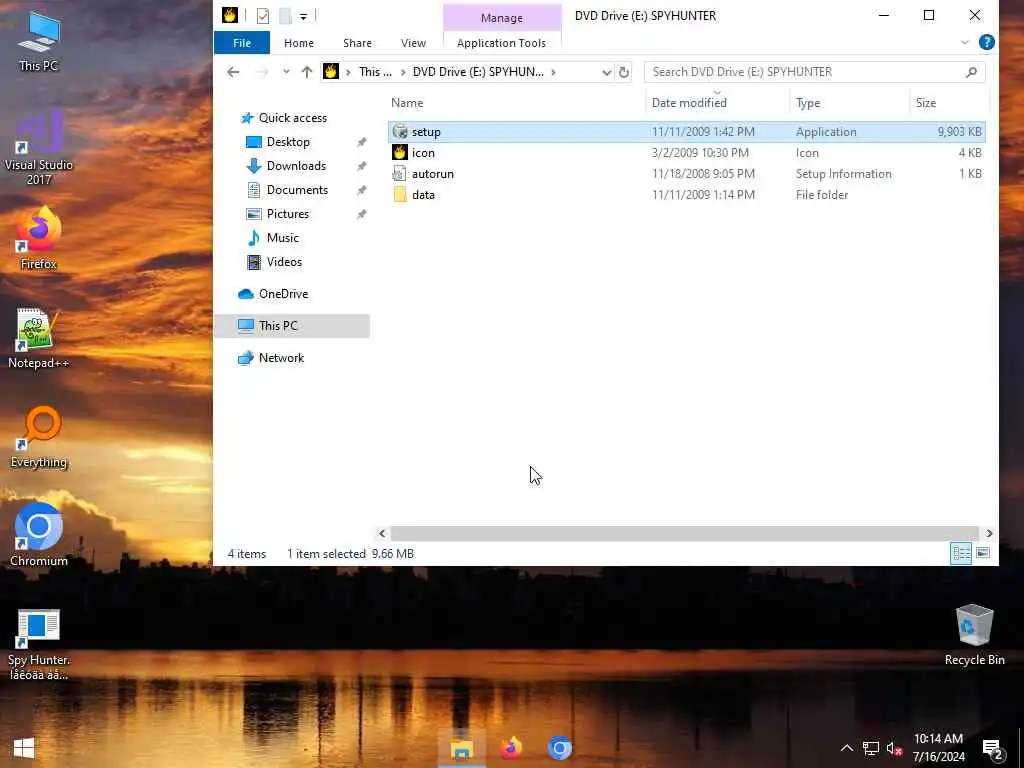The image size is (1024, 768).
Task: Click the scroll left arrow
Action: coord(382,534)
